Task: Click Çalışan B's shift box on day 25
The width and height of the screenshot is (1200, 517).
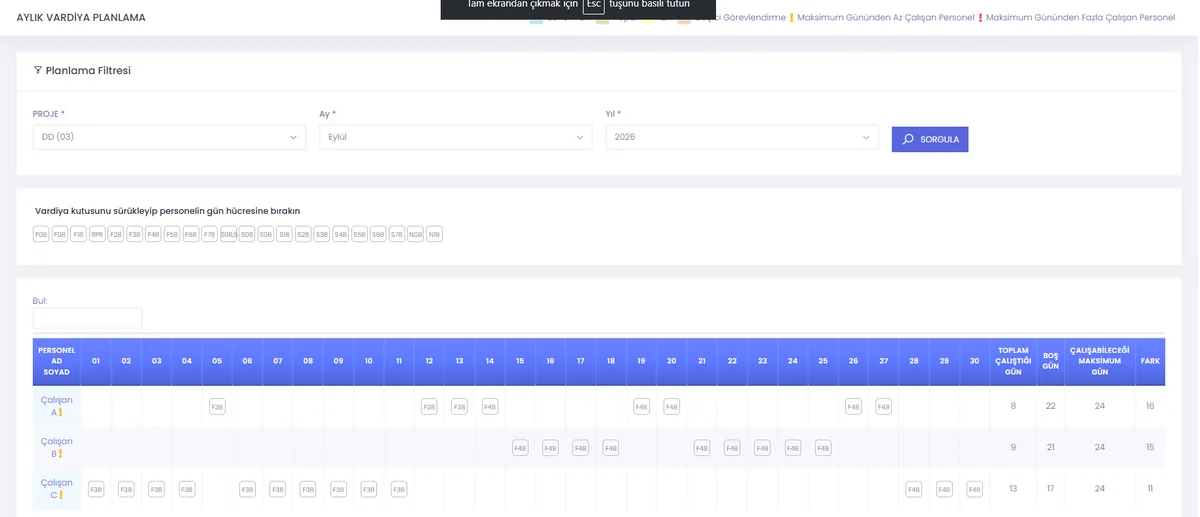Action: 823,448
